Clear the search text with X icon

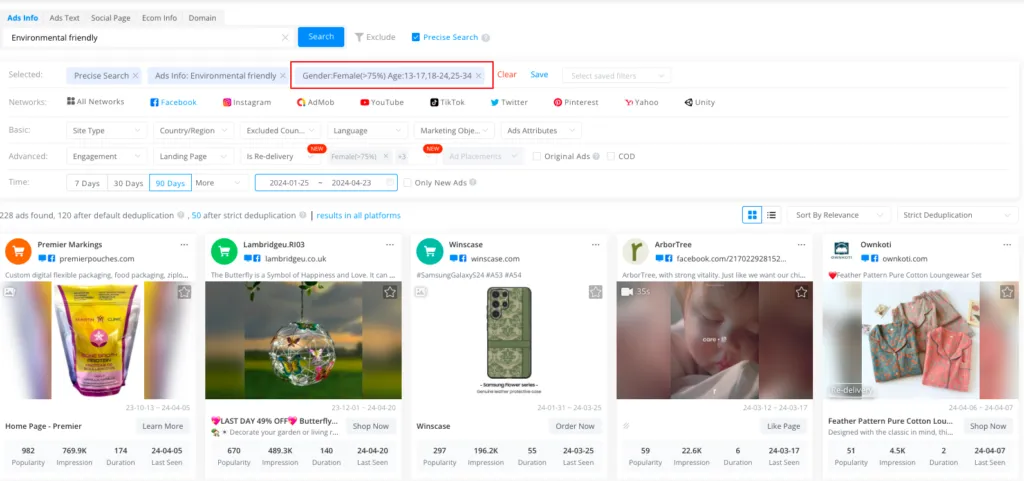pos(285,38)
